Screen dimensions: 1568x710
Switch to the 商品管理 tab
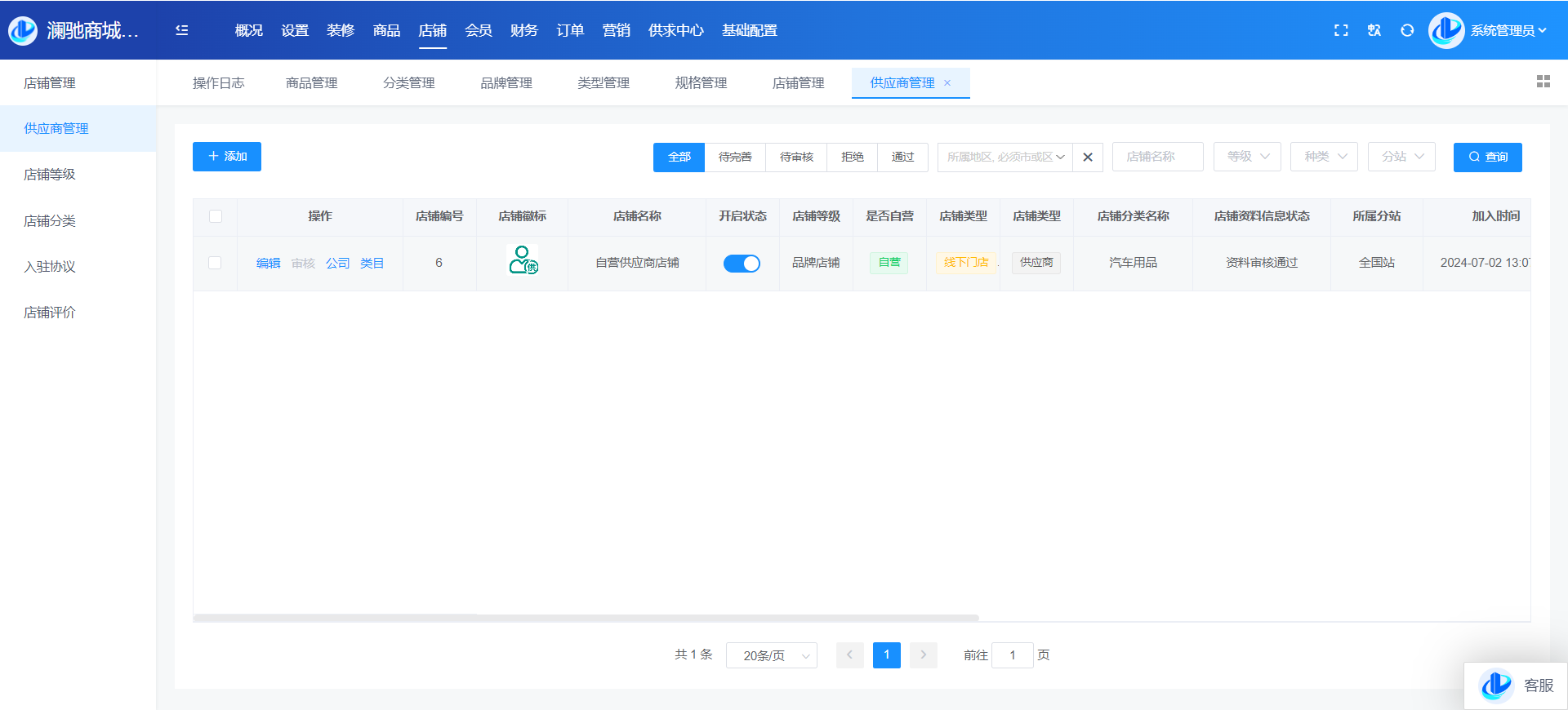point(311,83)
